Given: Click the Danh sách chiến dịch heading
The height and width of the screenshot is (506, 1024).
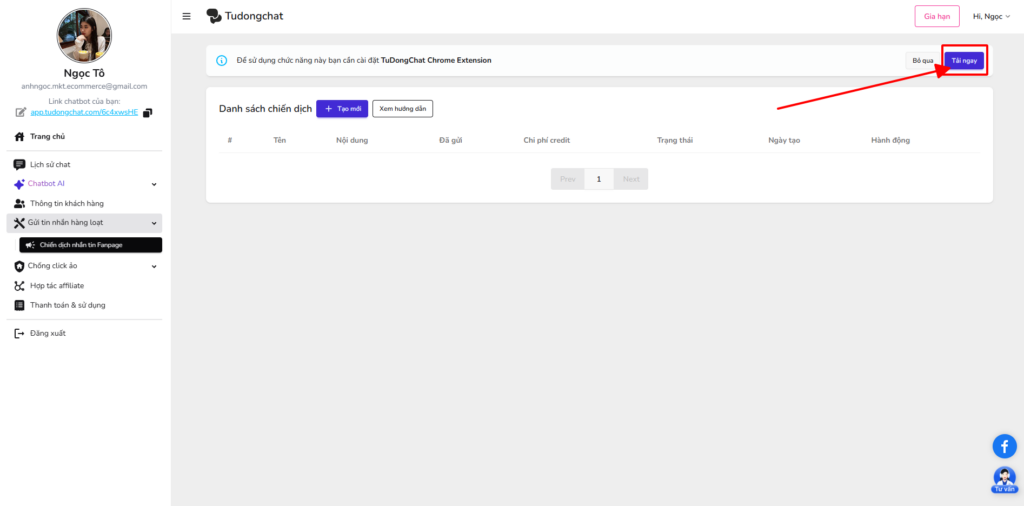Looking at the screenshot, I should point(265,109).
